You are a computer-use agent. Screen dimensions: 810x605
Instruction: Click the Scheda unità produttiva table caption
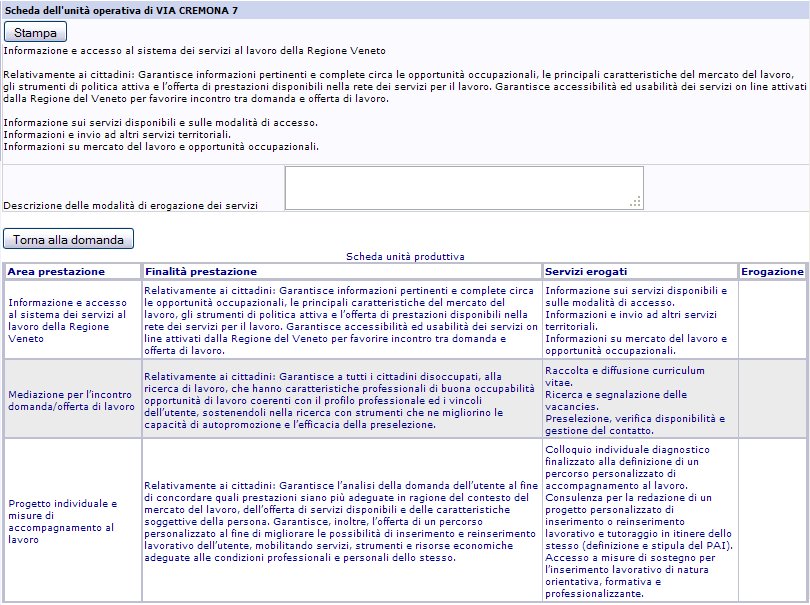coord(405,257)
